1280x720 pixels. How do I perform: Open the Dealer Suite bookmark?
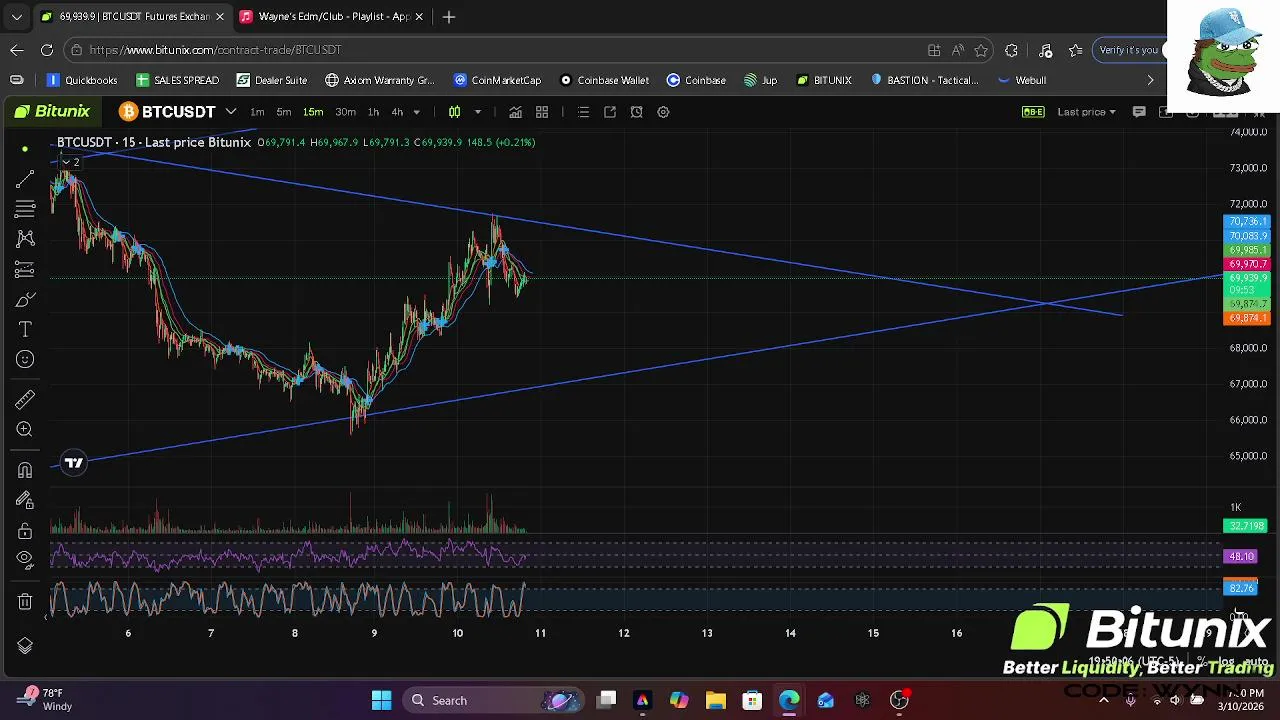point(272,80)
